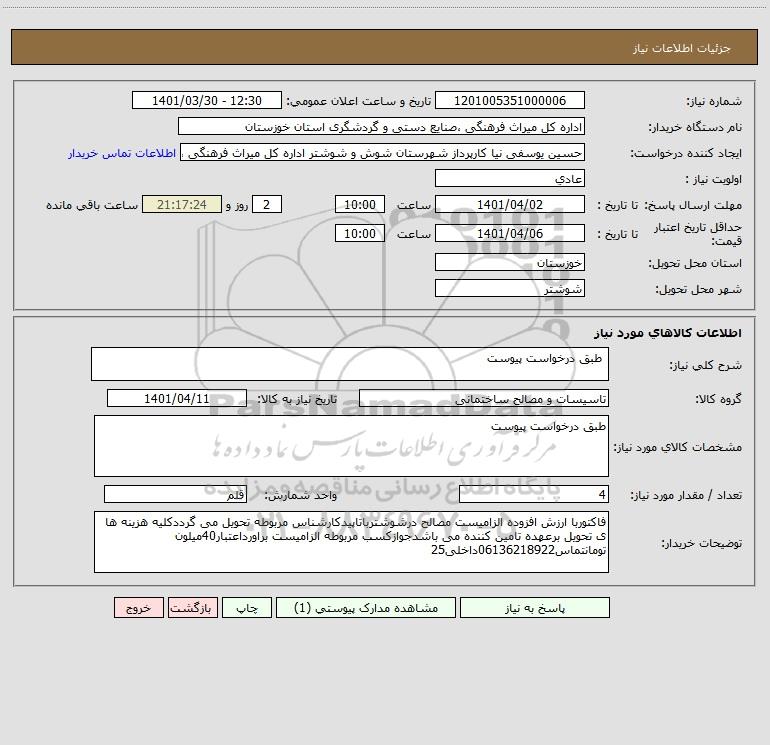Click goods need date 1401/04/11

click(x=177, y=399)
